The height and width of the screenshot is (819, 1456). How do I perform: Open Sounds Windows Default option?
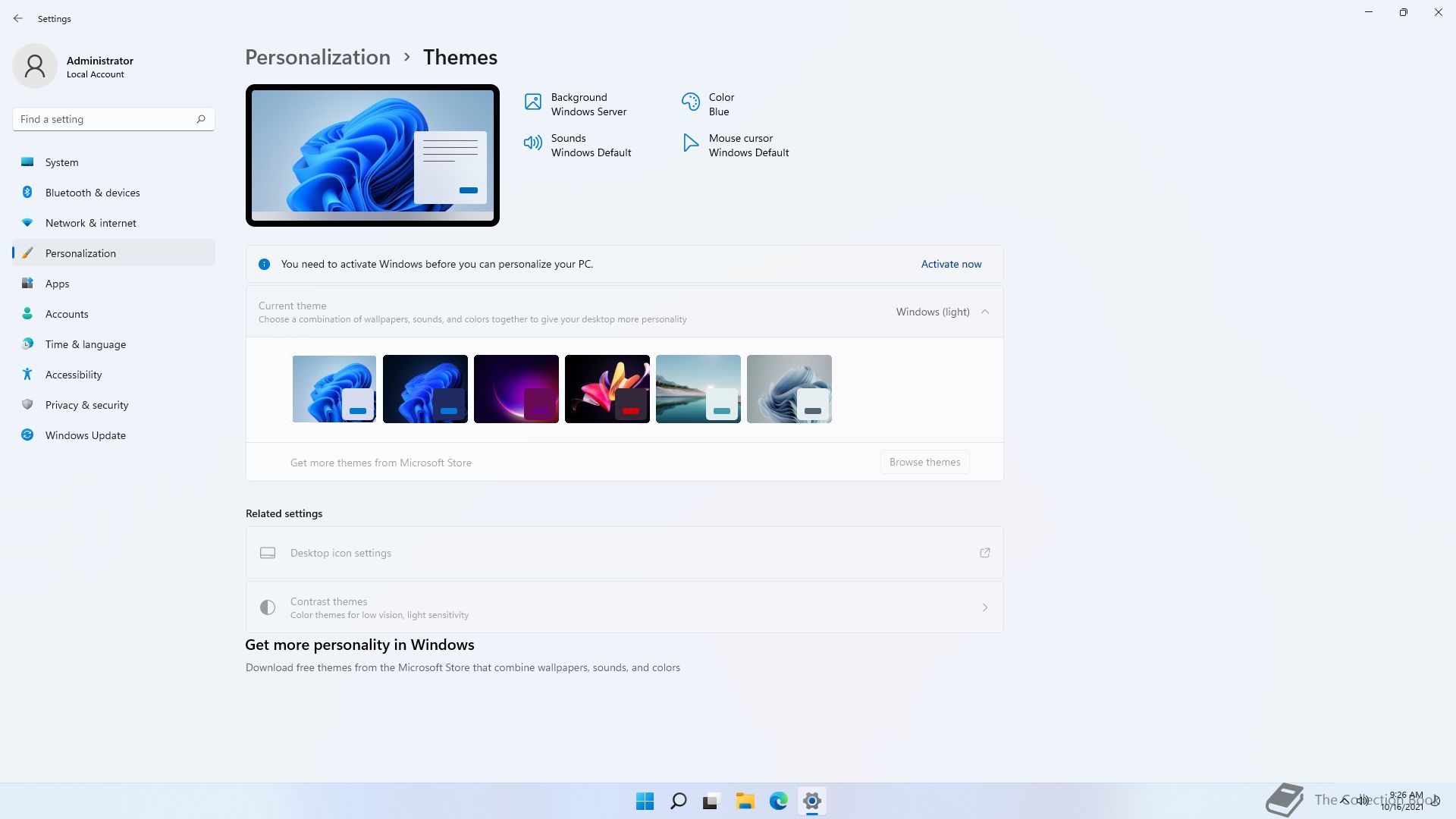[578, 146]
